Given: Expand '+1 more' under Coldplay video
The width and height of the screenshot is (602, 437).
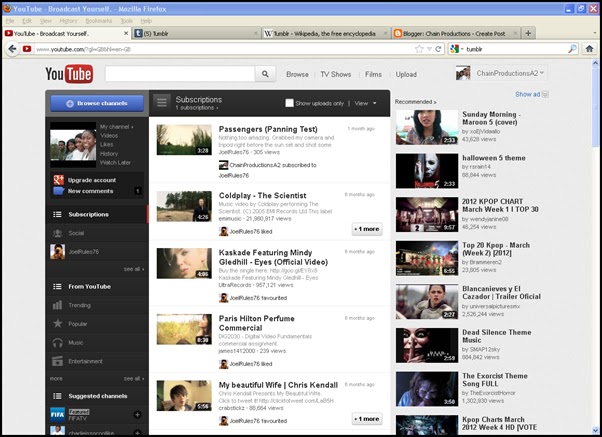Looking at the screenshot, I should coord(367,229).
